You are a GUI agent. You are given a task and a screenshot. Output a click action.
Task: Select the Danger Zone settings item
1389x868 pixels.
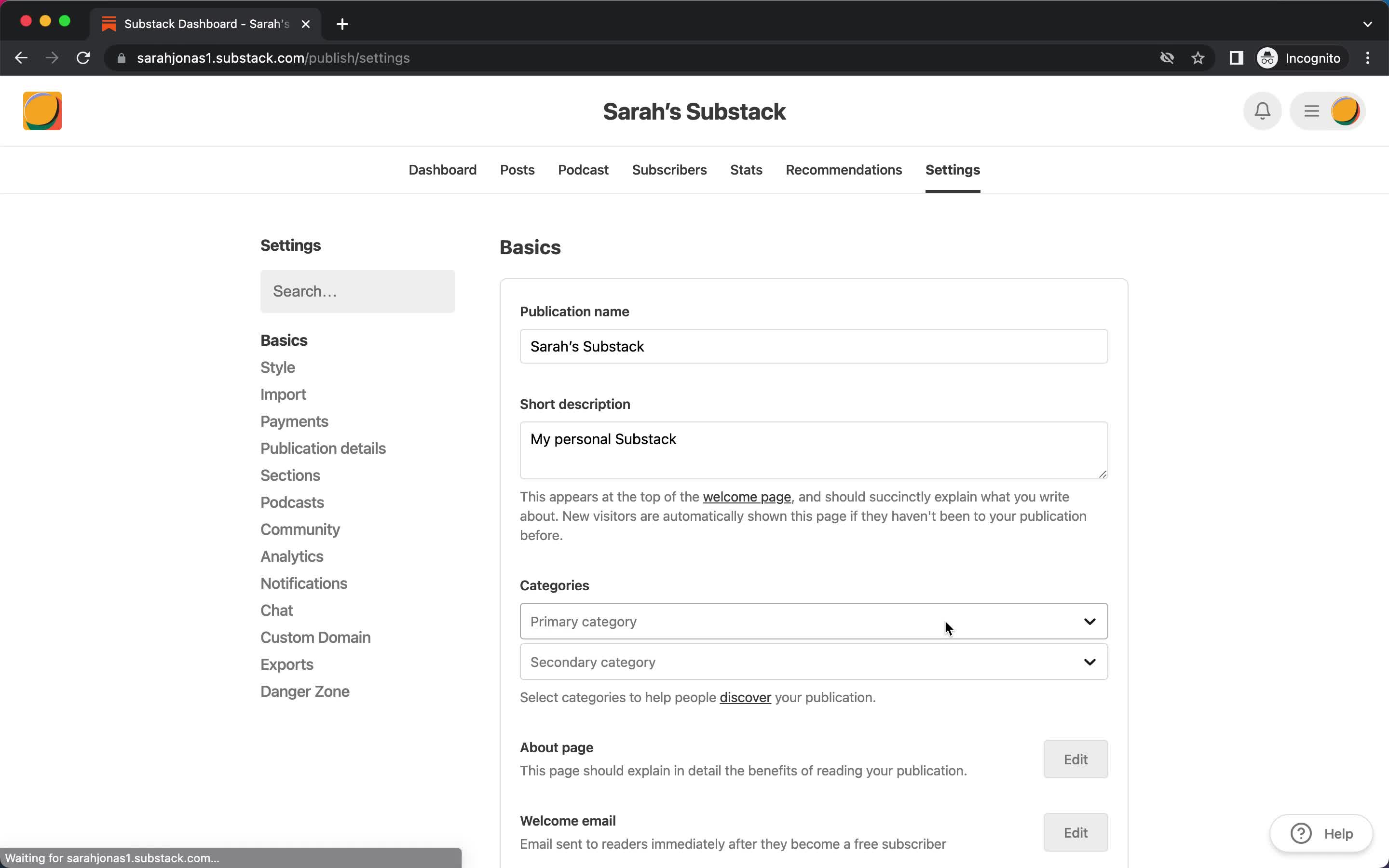(x=304, y=691)
